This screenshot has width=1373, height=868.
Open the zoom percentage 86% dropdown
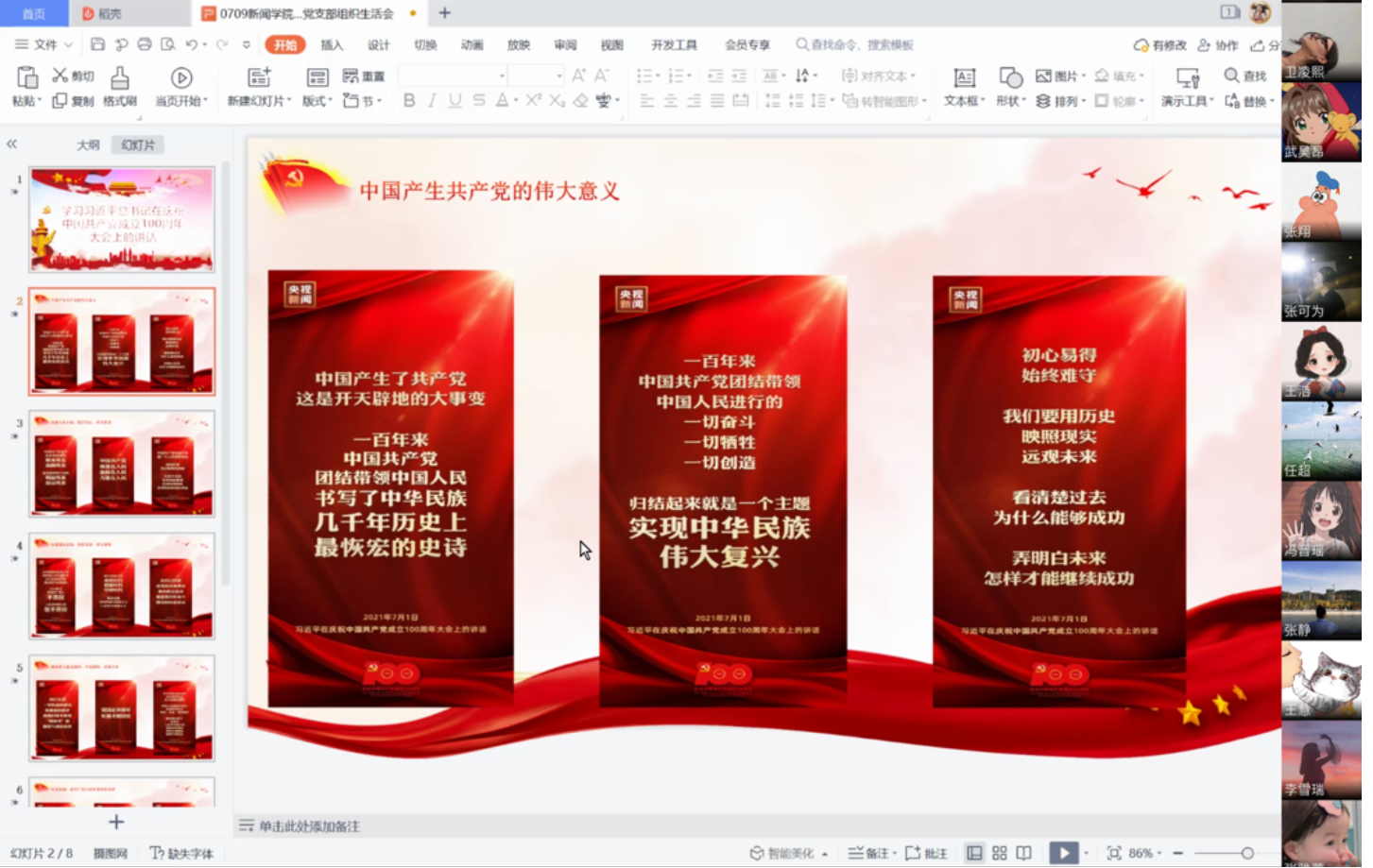1146,853
